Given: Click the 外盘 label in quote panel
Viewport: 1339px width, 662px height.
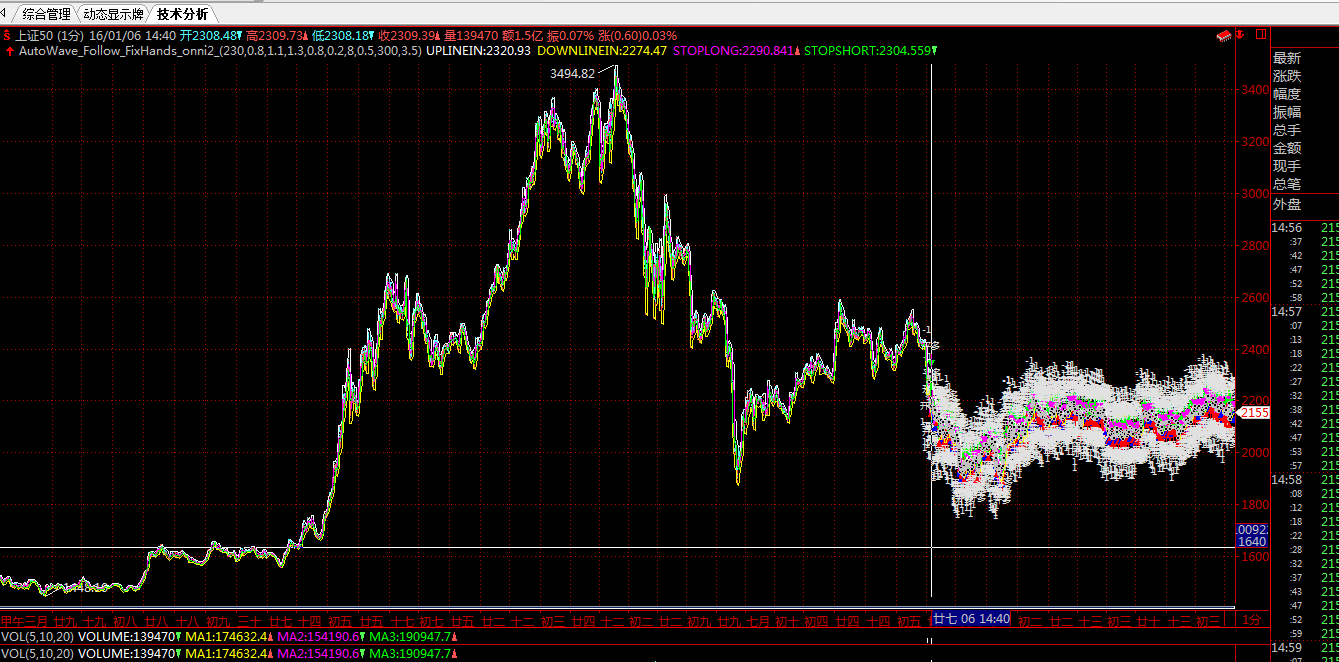Looking at the screenshot, I should 1287,204.
